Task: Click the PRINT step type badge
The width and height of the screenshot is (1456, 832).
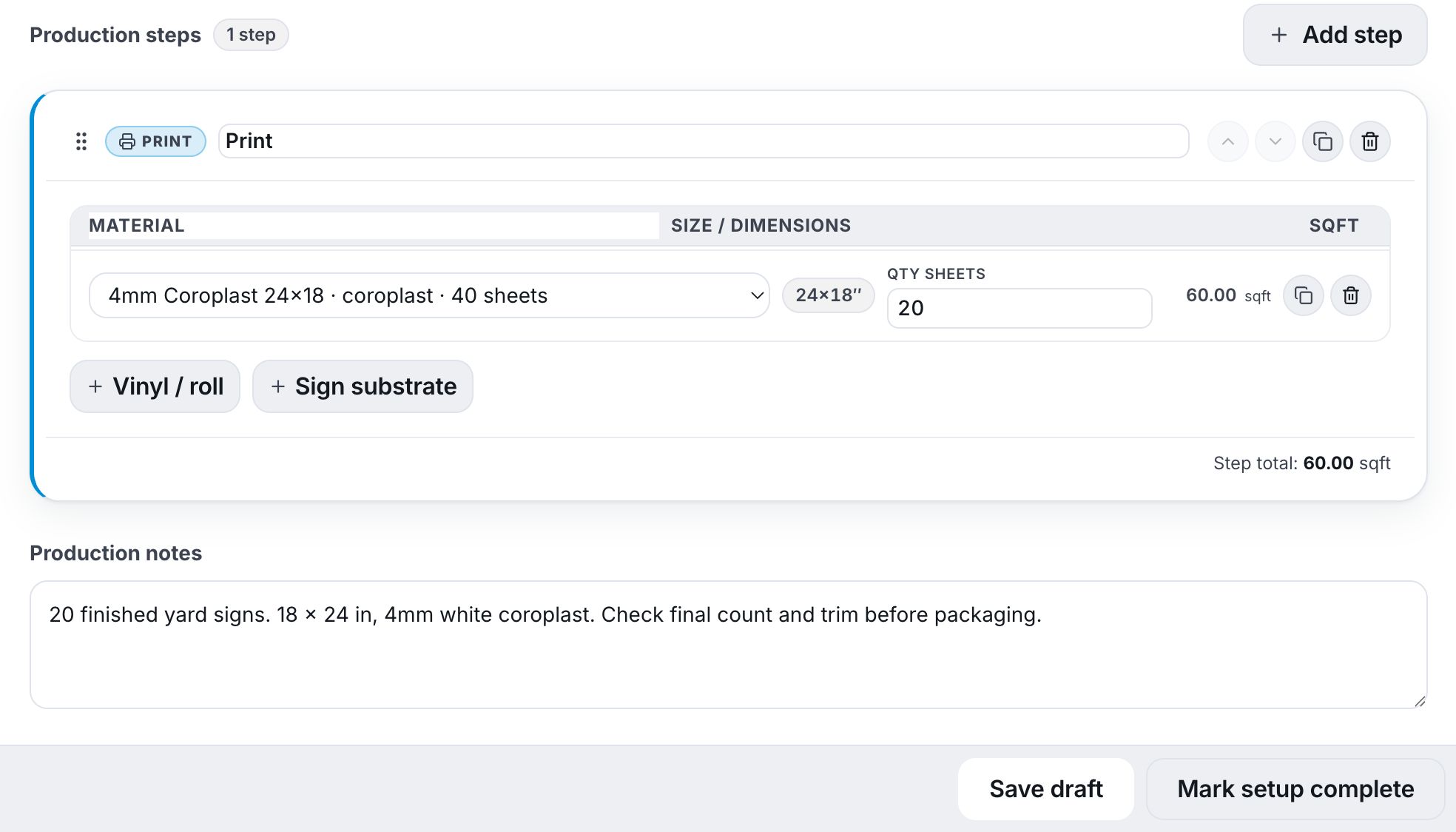Action: coord(155,141)
